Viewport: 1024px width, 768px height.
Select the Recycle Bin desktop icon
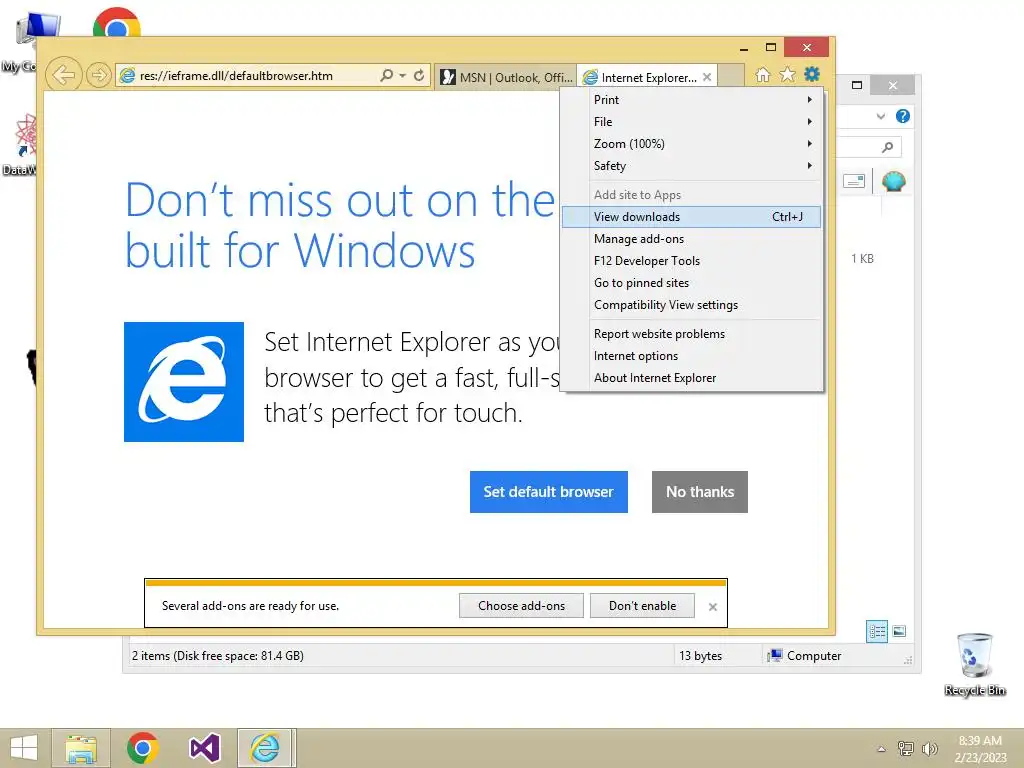pyautogui.click(x=974, y=664)
